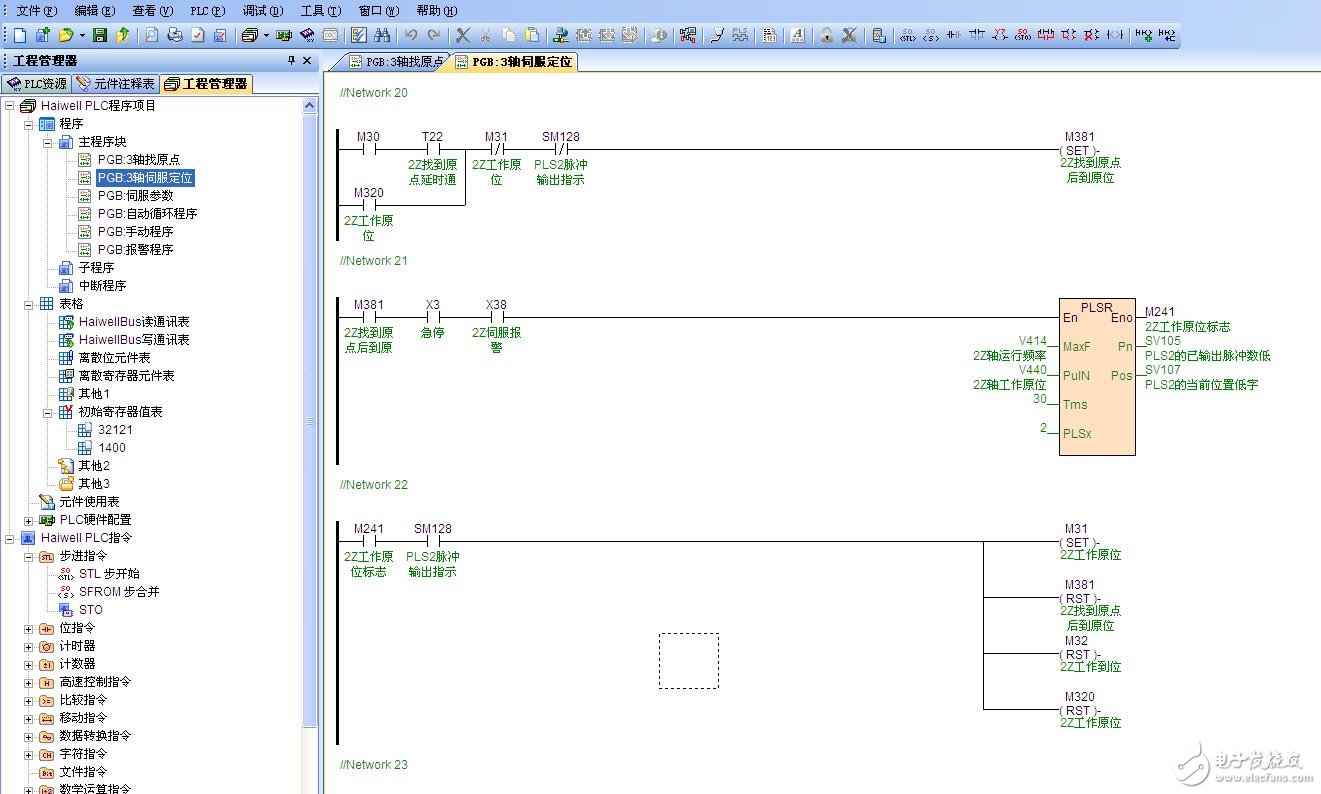Expand the 位指令 instruction node
This screenshot has width=1321, height=794.
29,628
